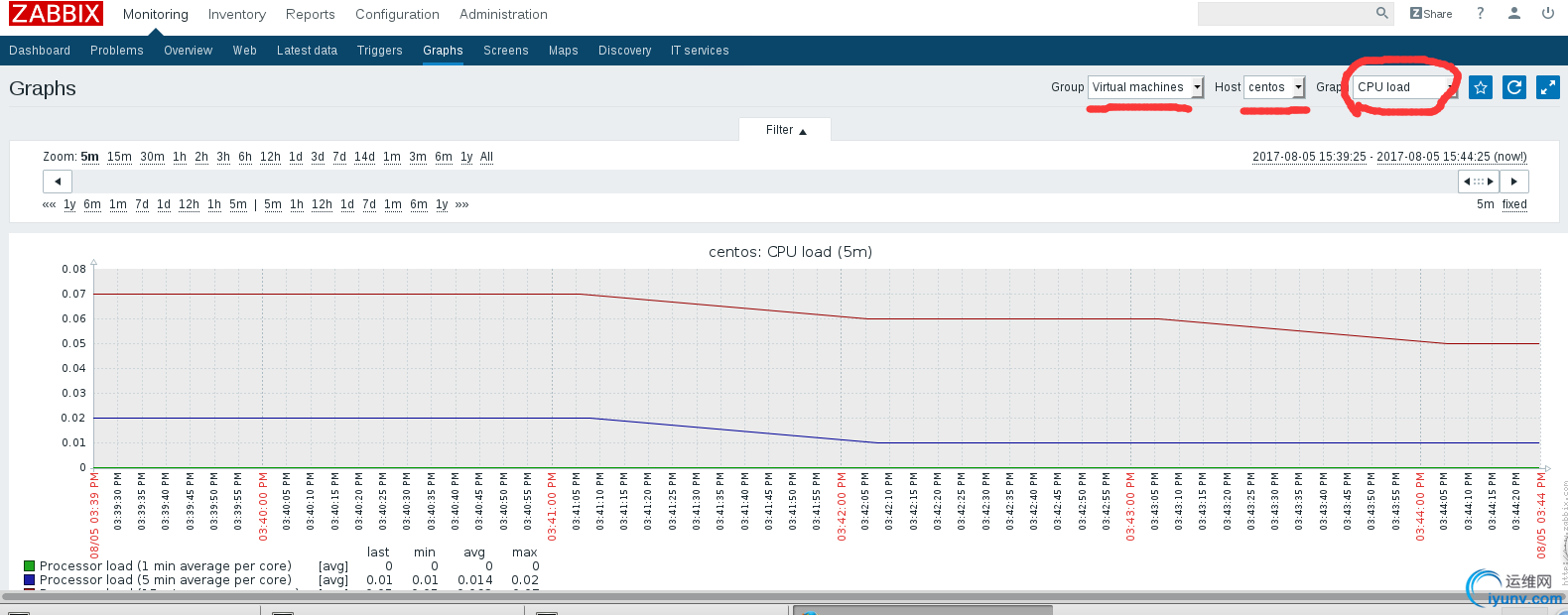The height and width of the screenshot is (615, 1568).
Task: Open the Host dropdown centos
Action: pyautogui.click(x=1274, y=87)
